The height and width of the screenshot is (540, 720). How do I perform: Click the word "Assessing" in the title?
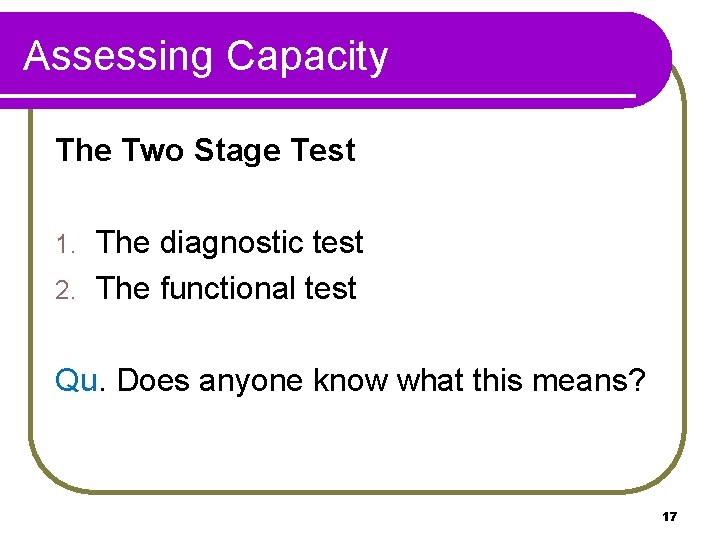pos(118,56)
